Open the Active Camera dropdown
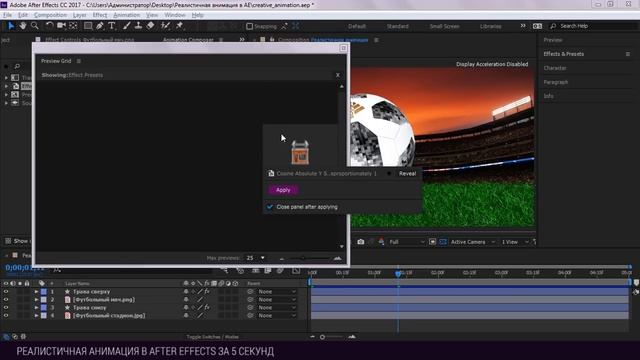Screen dimensions: 640x360 click(x=473, y=242)
